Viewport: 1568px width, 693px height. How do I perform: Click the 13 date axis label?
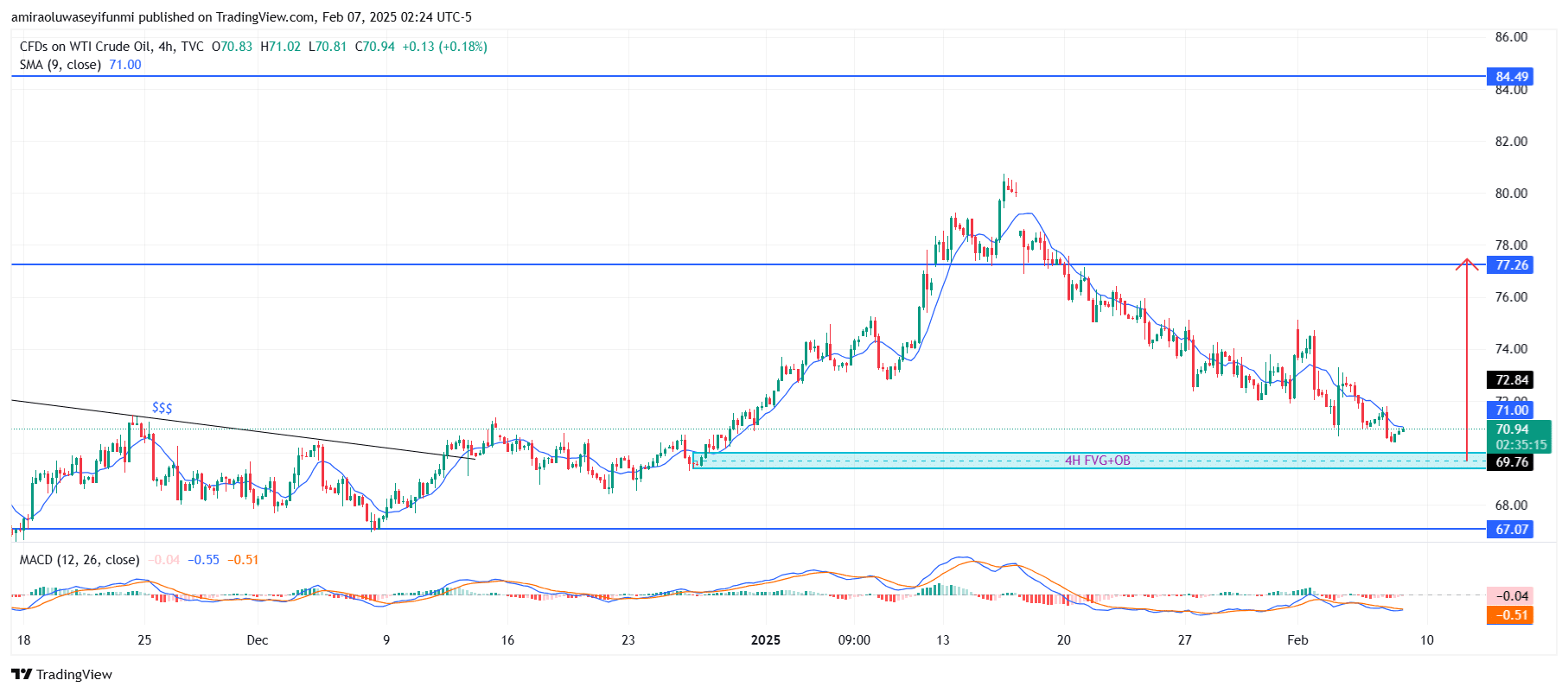pos(942,640)
